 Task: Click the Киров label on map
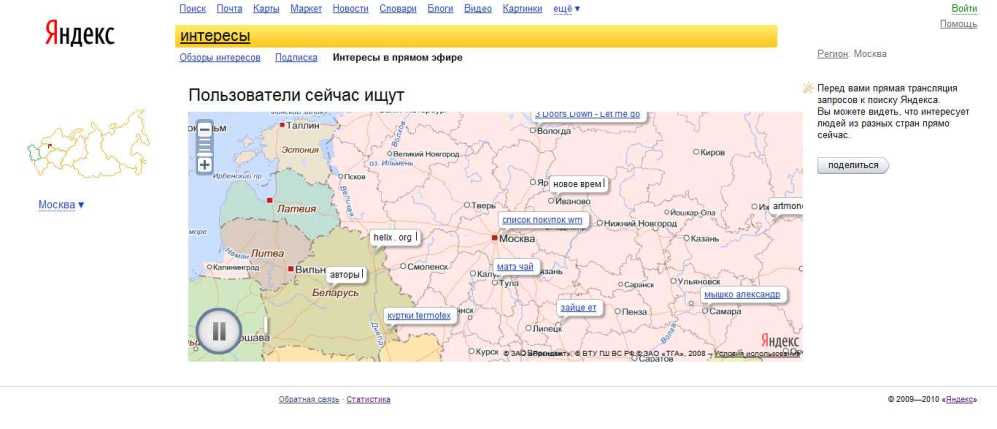712,153
